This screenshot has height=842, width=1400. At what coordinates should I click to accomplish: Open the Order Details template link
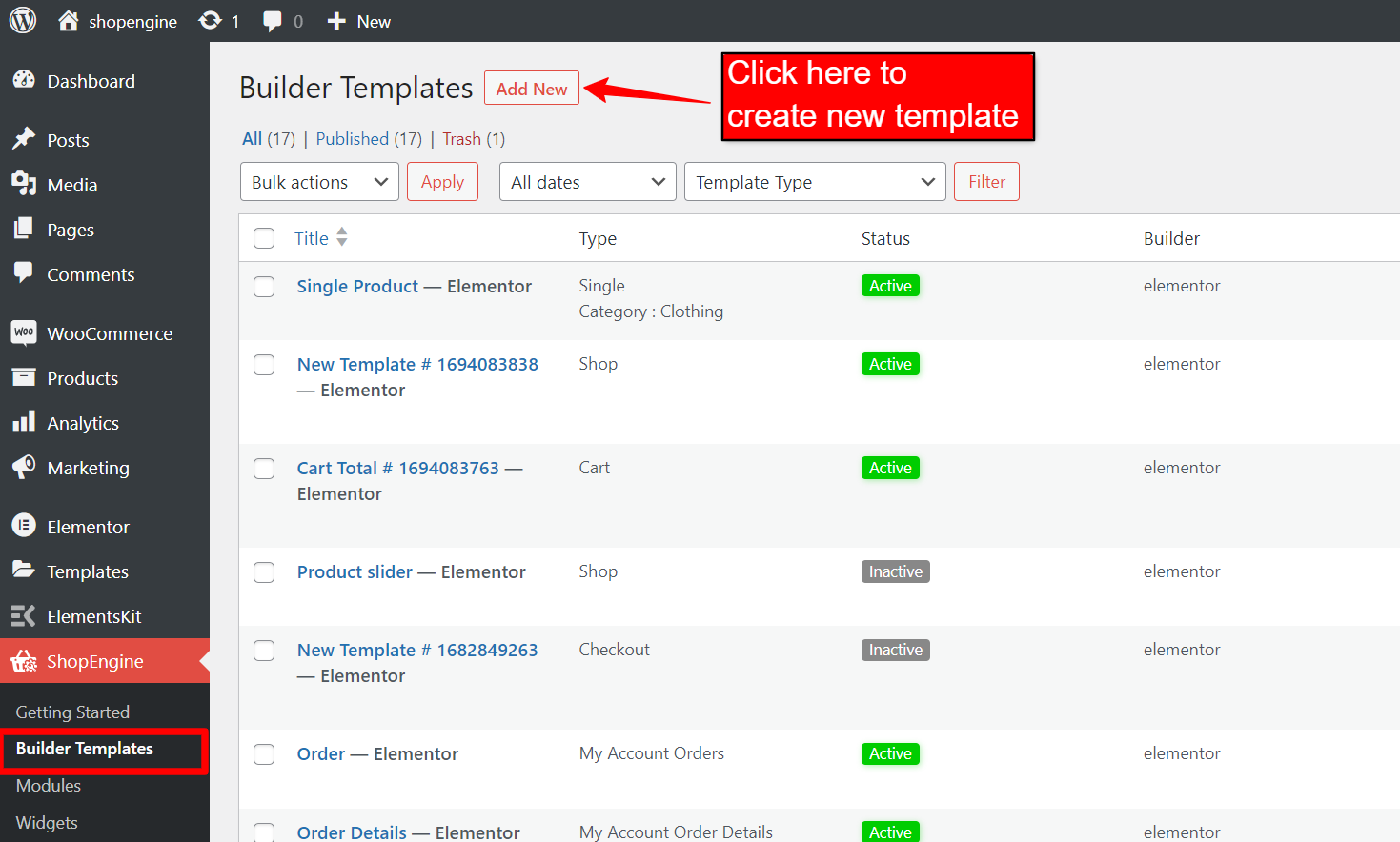point(352,832)
